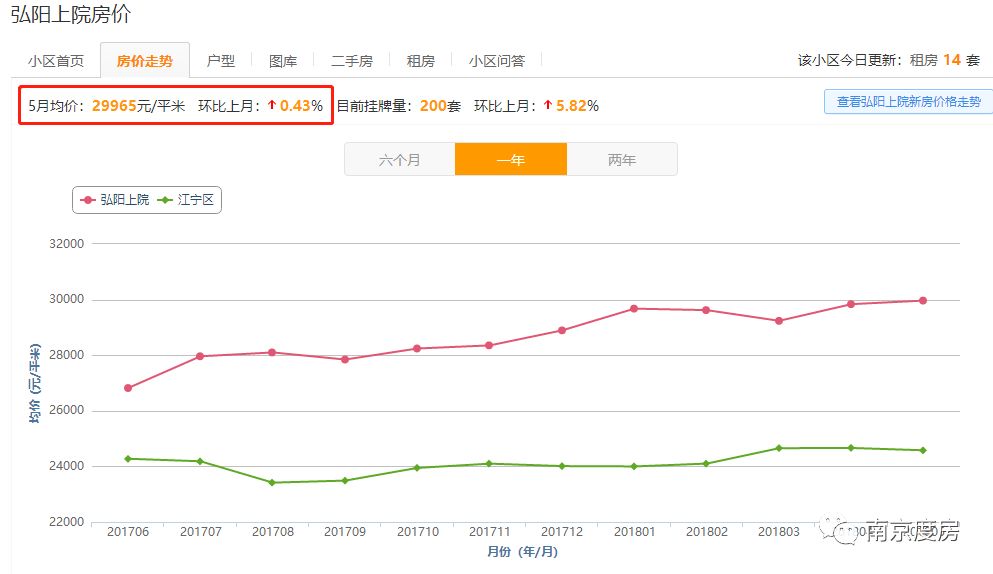Open the 图库 tab

pos(283,61)
